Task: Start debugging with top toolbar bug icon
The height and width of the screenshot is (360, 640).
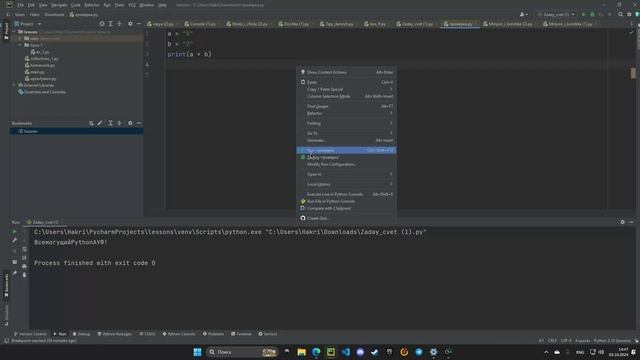Action: click(593, 14)
